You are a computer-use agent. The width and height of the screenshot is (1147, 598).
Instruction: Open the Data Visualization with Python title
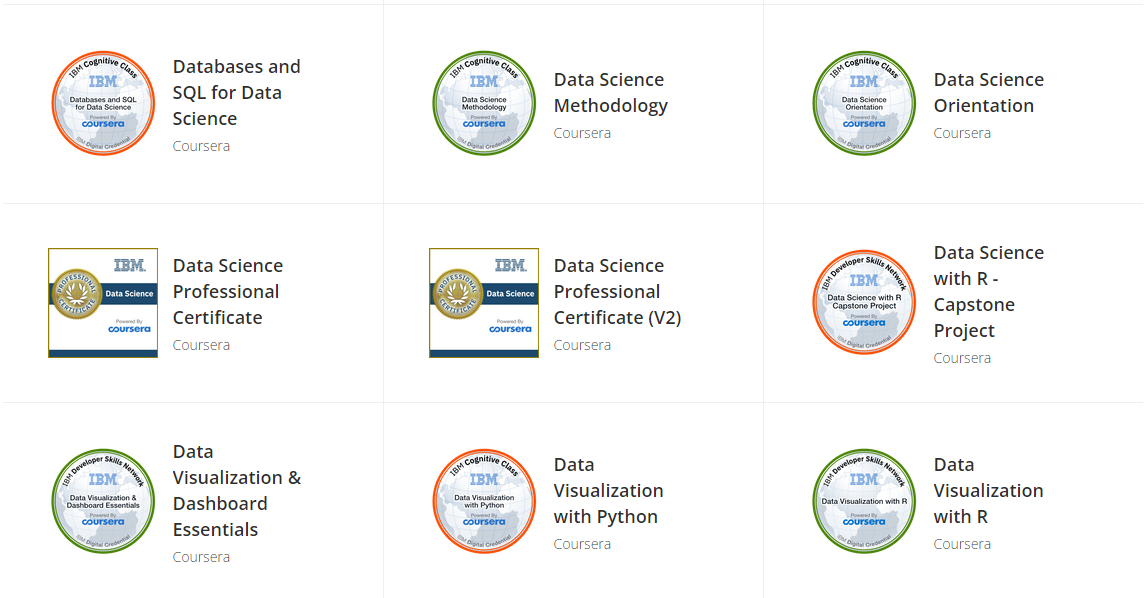coord(609,490)
